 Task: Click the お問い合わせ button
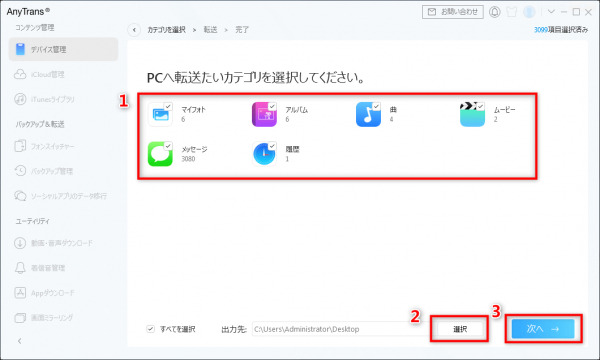[453, 12]
